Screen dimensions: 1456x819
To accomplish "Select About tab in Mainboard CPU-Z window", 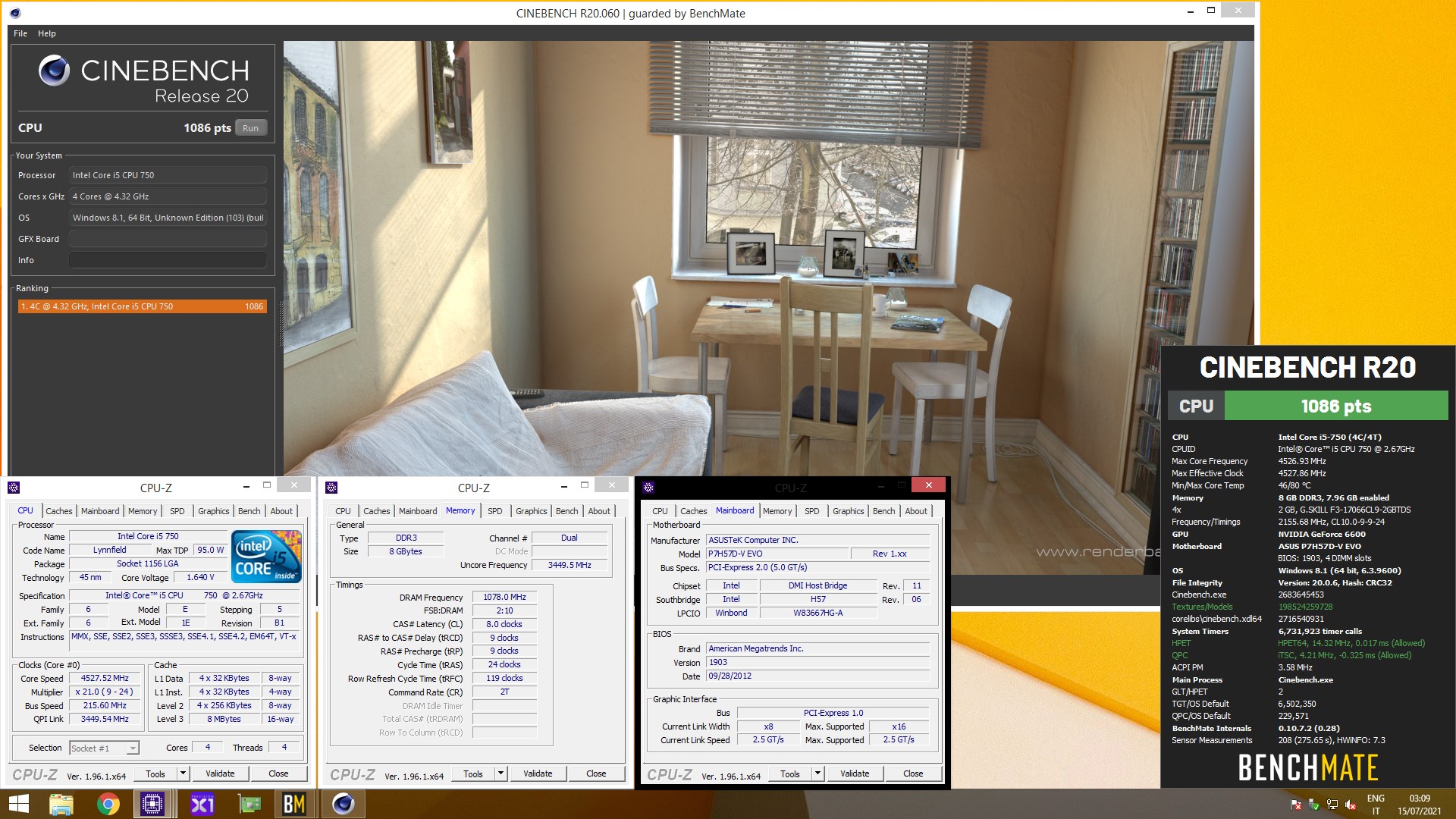I will pyautogui.click(x=916, y=511).
